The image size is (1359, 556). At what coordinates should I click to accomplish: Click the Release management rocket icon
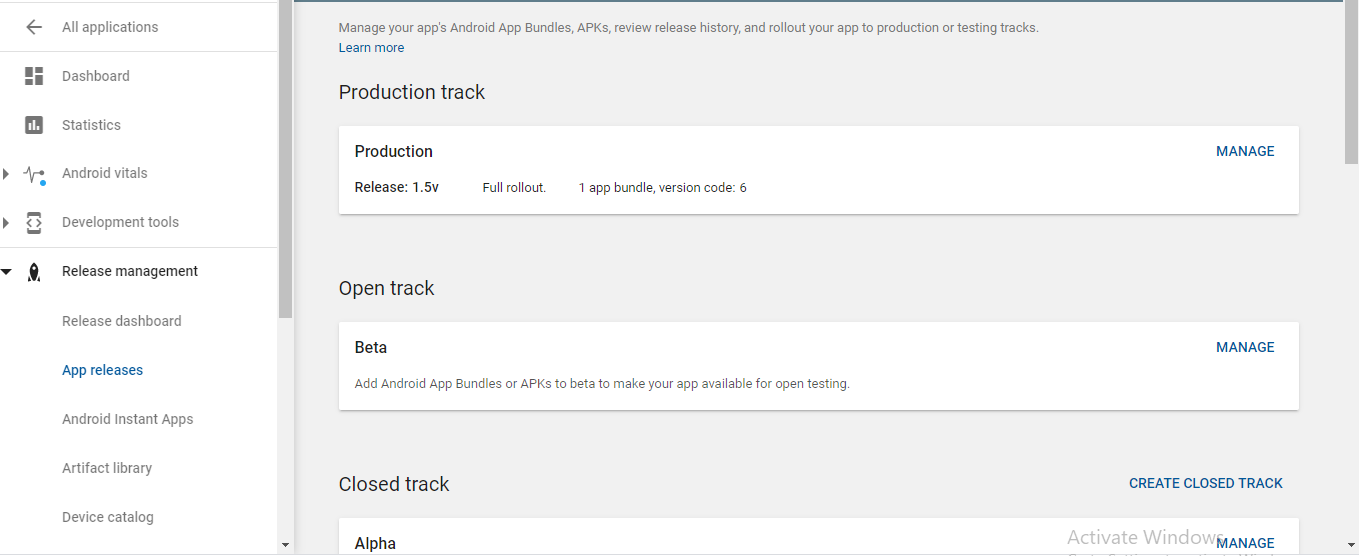tap(34, 272)
